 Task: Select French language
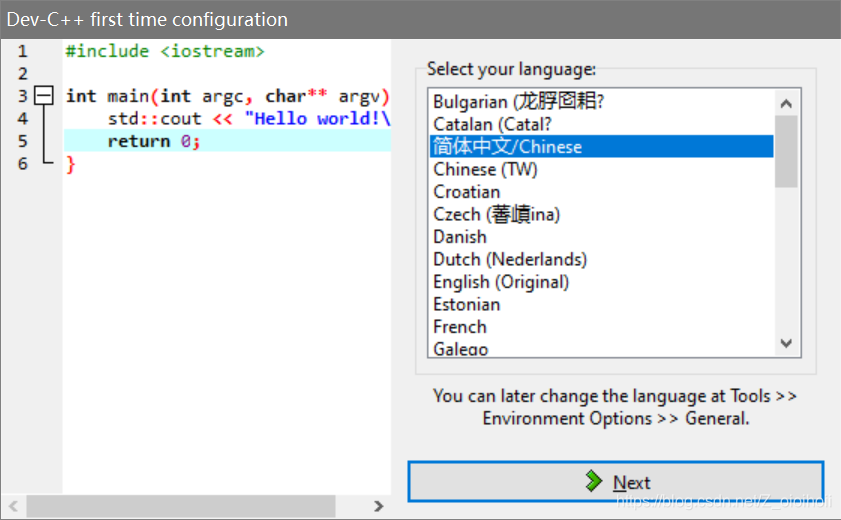601,326
